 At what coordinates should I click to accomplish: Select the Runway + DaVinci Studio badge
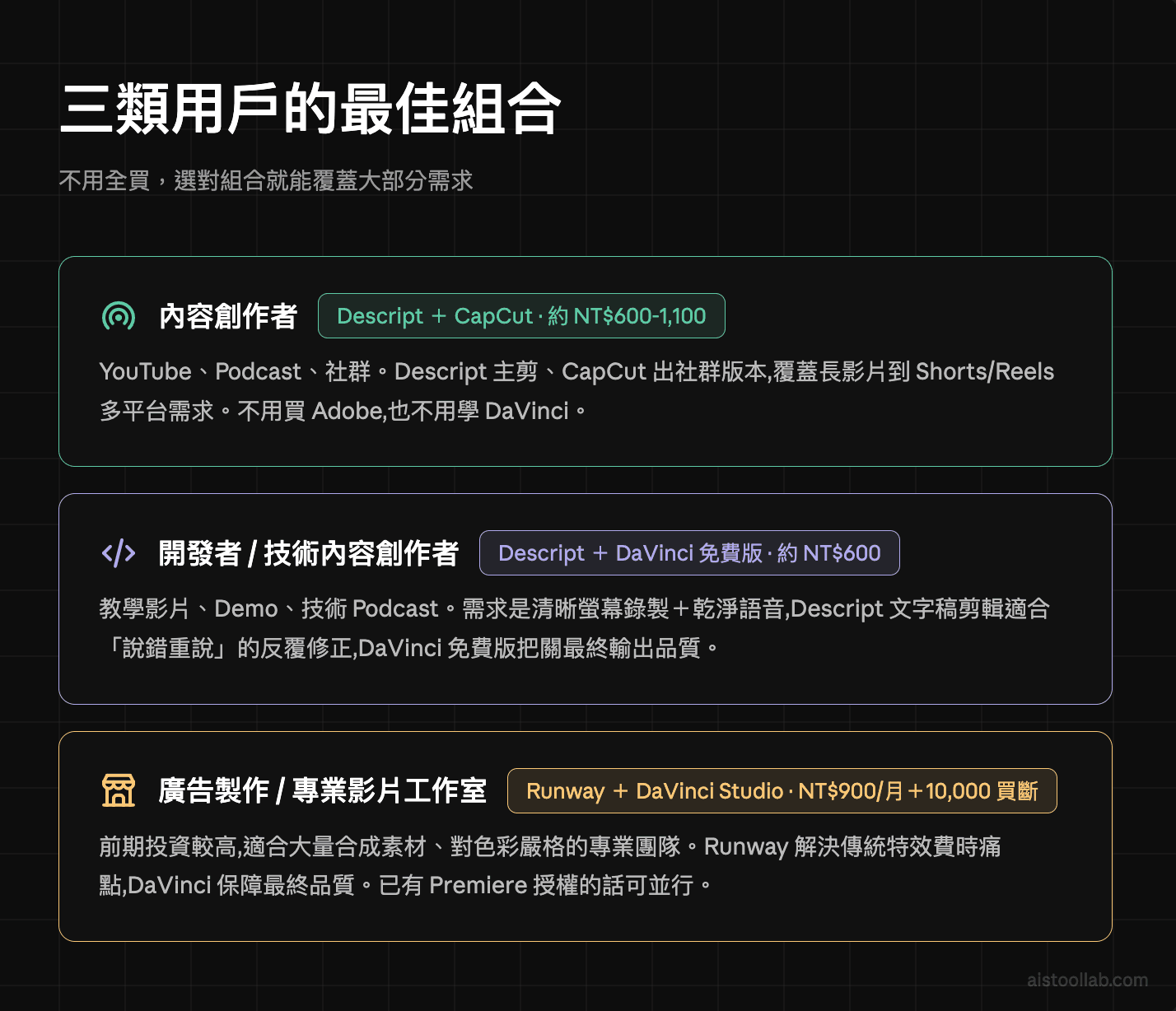782,791
